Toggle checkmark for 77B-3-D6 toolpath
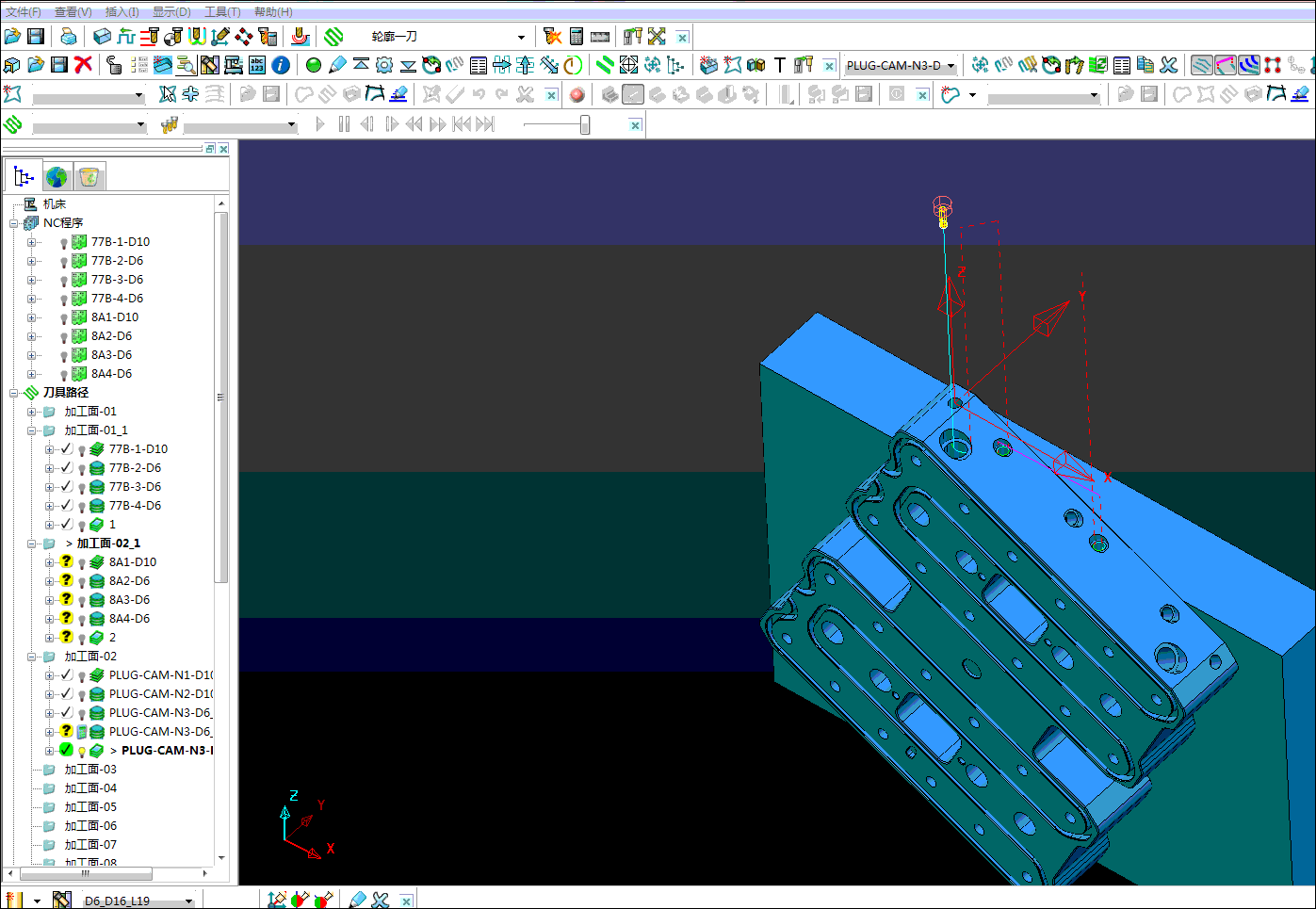Screen dimensions: 1316x909 [x=67, y=486]
